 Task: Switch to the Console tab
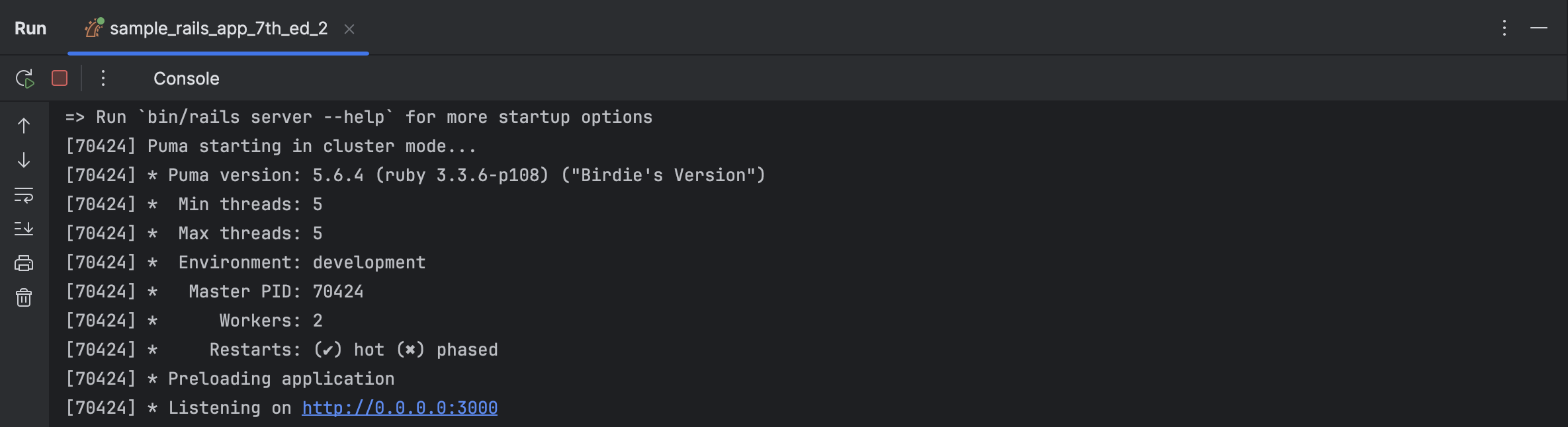tap(186, 77)
